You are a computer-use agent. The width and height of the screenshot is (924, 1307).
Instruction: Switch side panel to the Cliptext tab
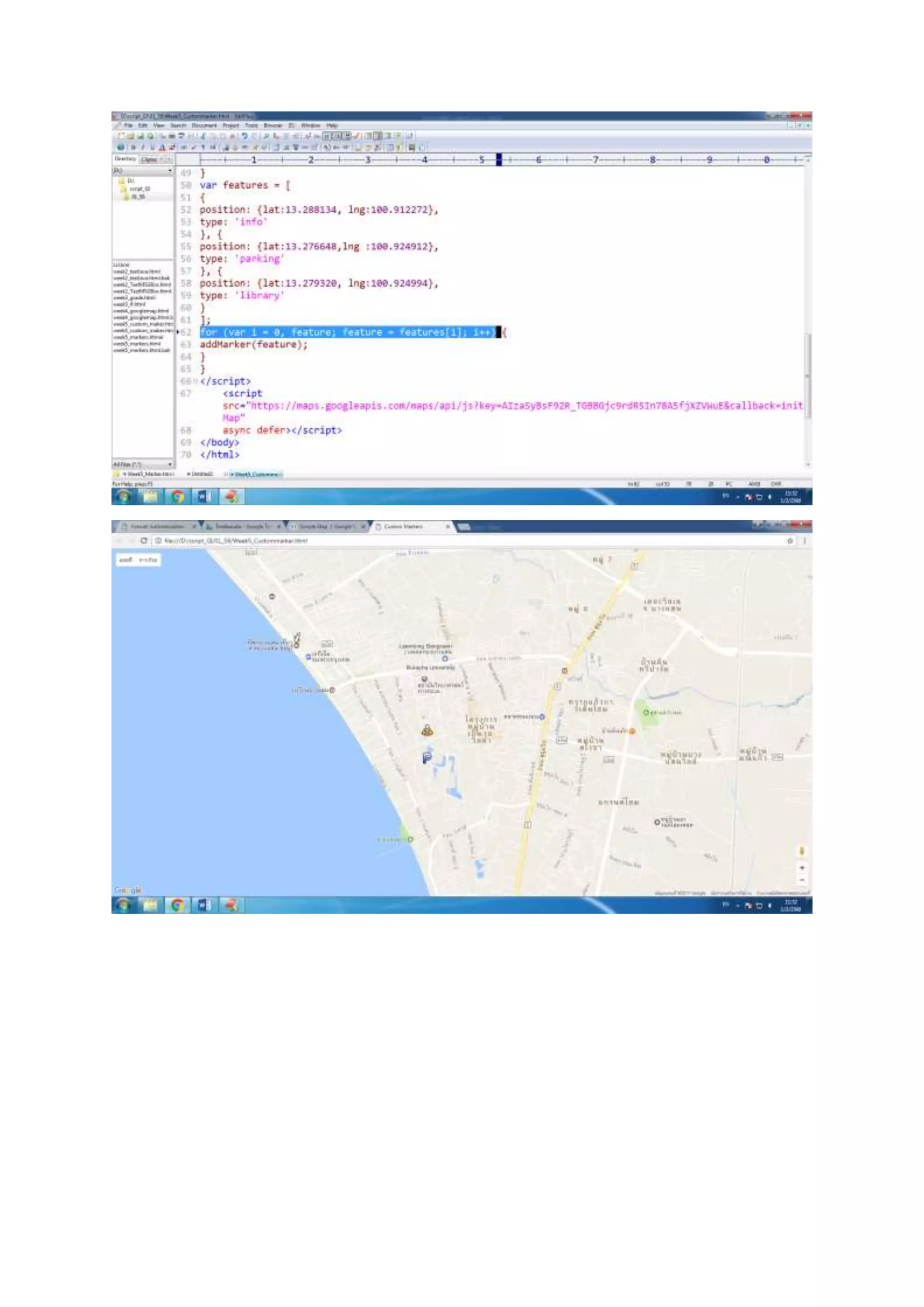point(149,159)
